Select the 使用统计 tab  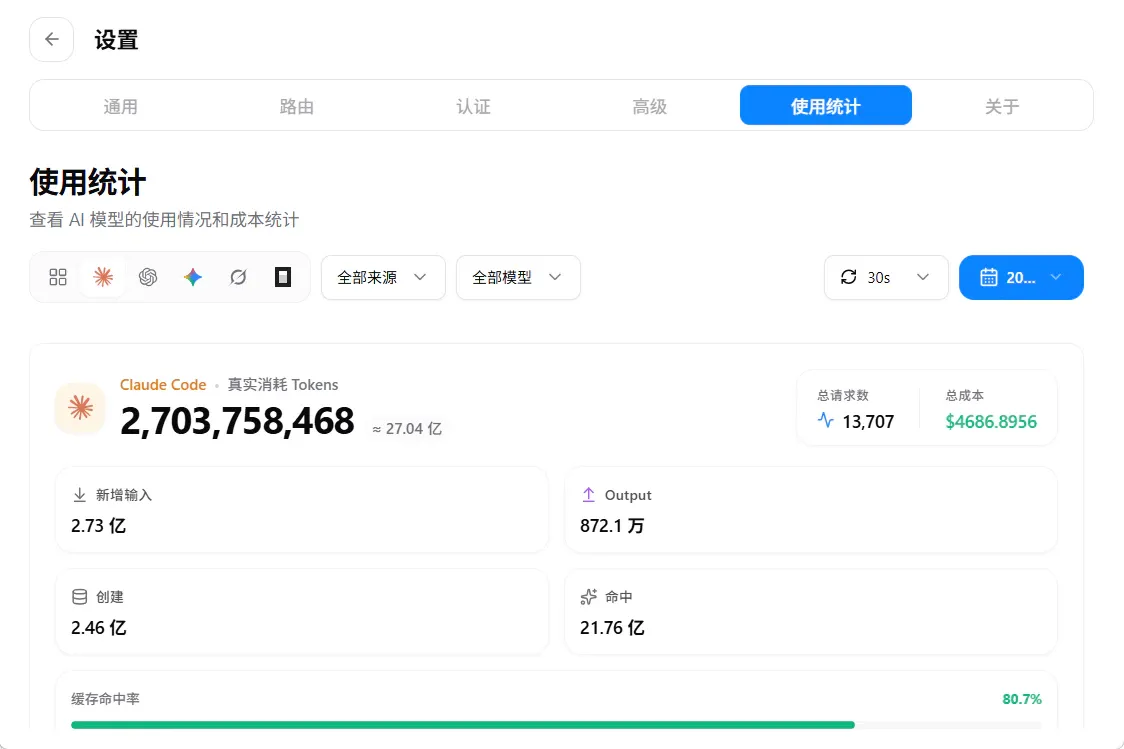[826, 105]
